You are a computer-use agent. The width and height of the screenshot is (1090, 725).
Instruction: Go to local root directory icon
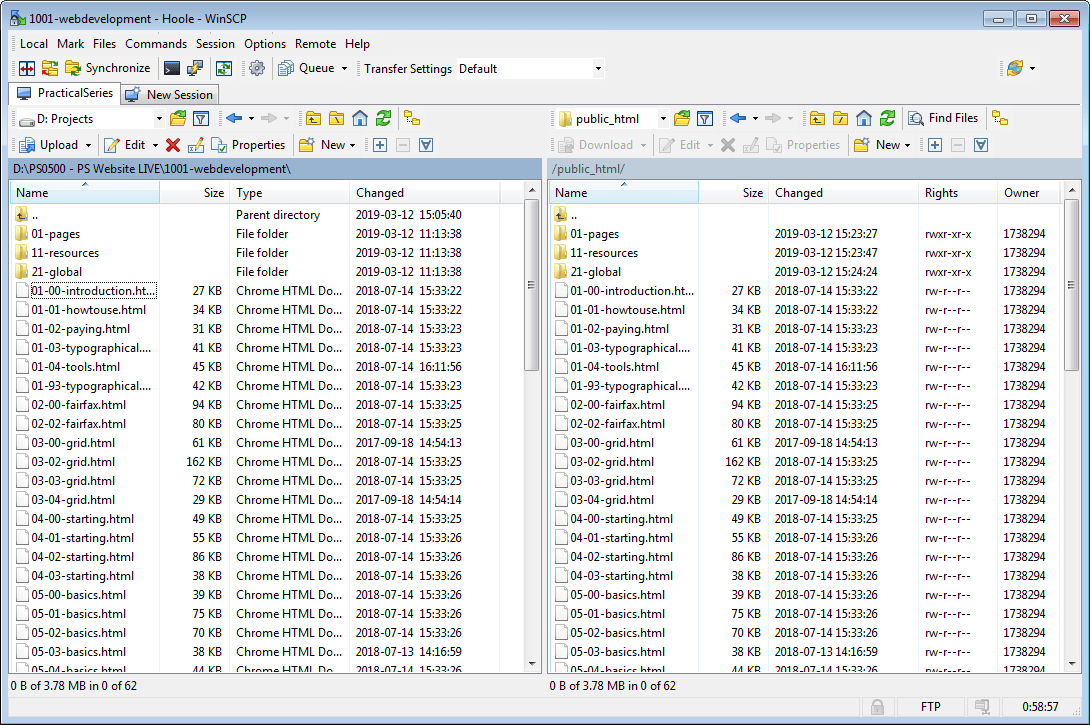click(336, 119)
